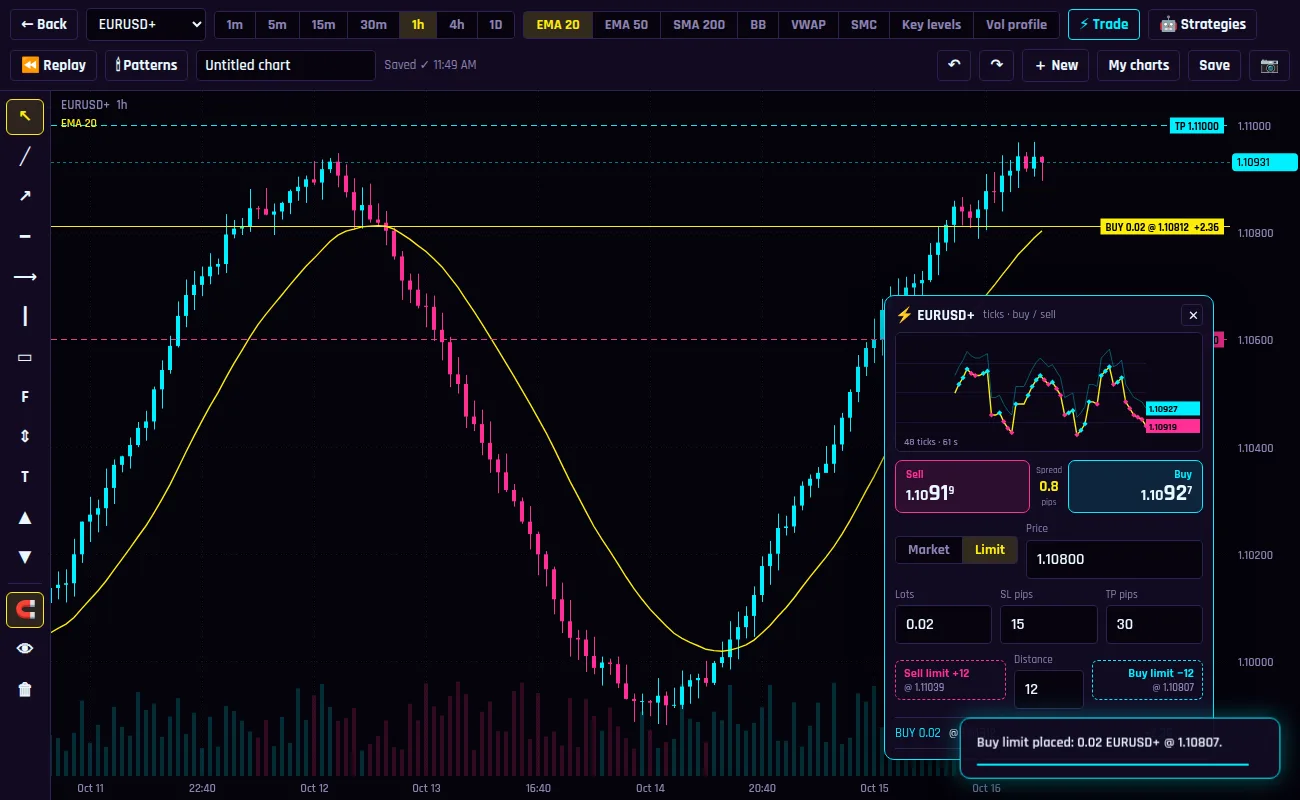Select the rectangle drawing tool
This screenshot has height=800, width=1300.
click(x=25, y=357)
